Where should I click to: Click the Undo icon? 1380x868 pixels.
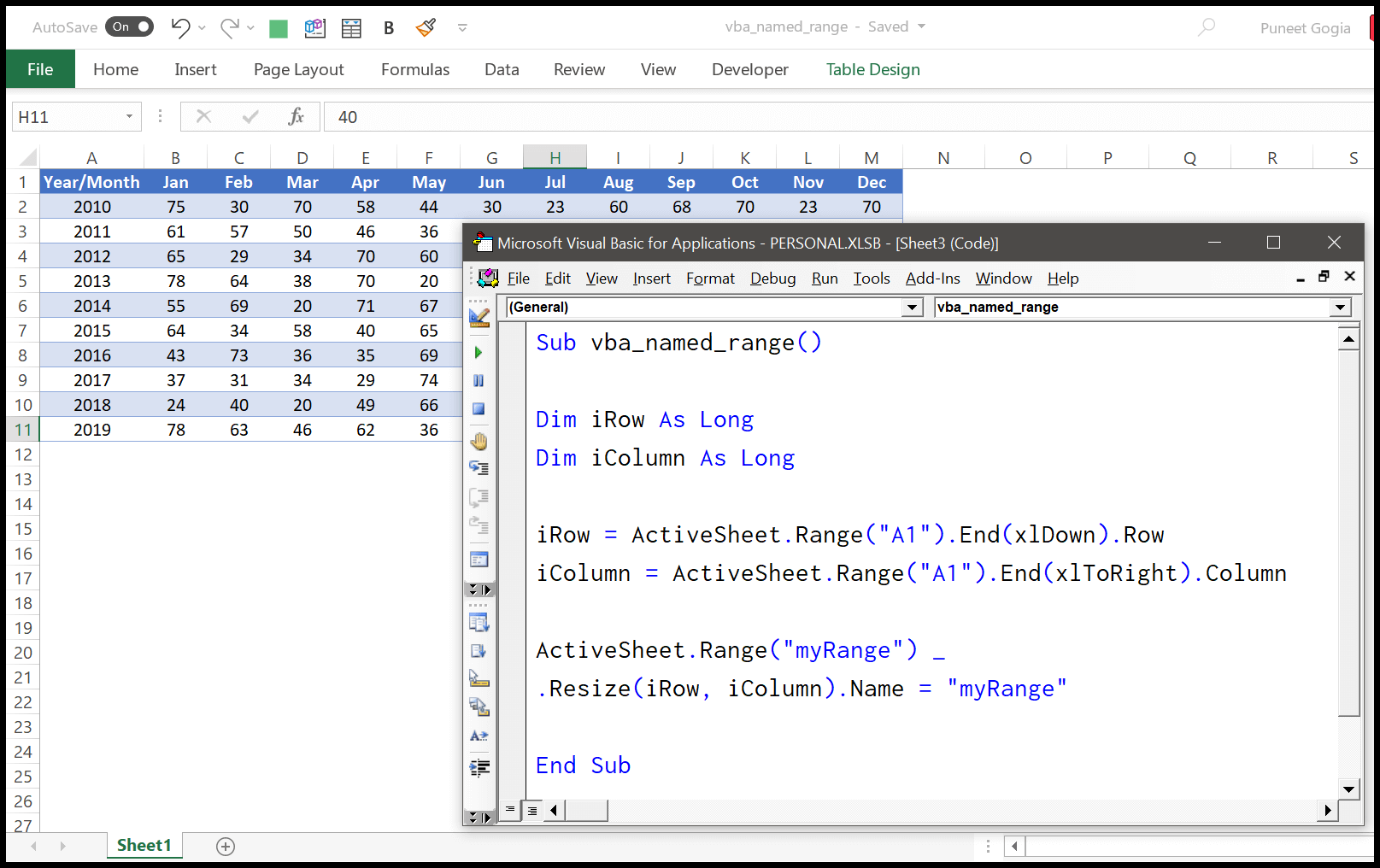click(182, 26)
